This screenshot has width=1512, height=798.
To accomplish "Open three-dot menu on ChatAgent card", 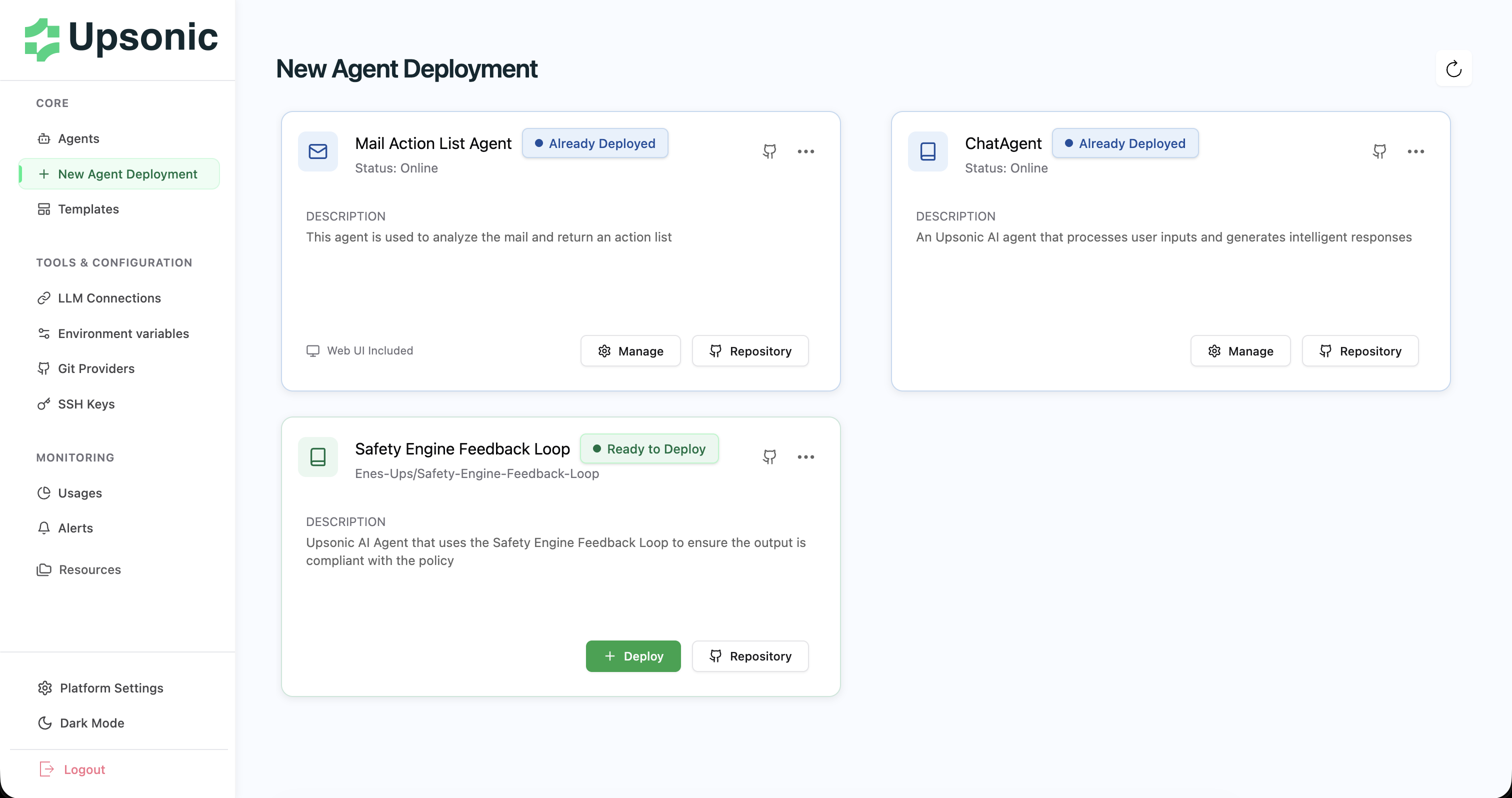I will tap(1415, 151).
